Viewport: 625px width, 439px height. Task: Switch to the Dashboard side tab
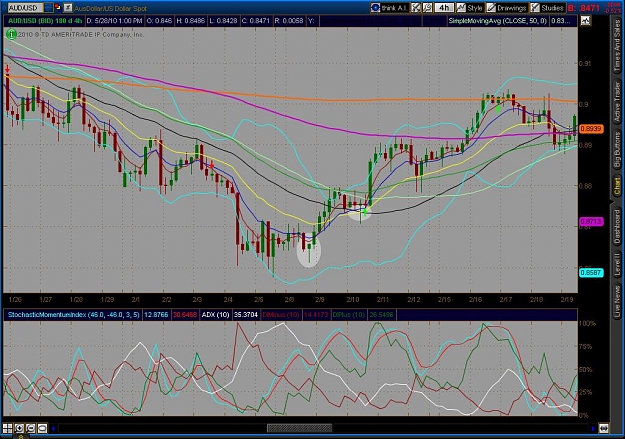tap(617, 226)
